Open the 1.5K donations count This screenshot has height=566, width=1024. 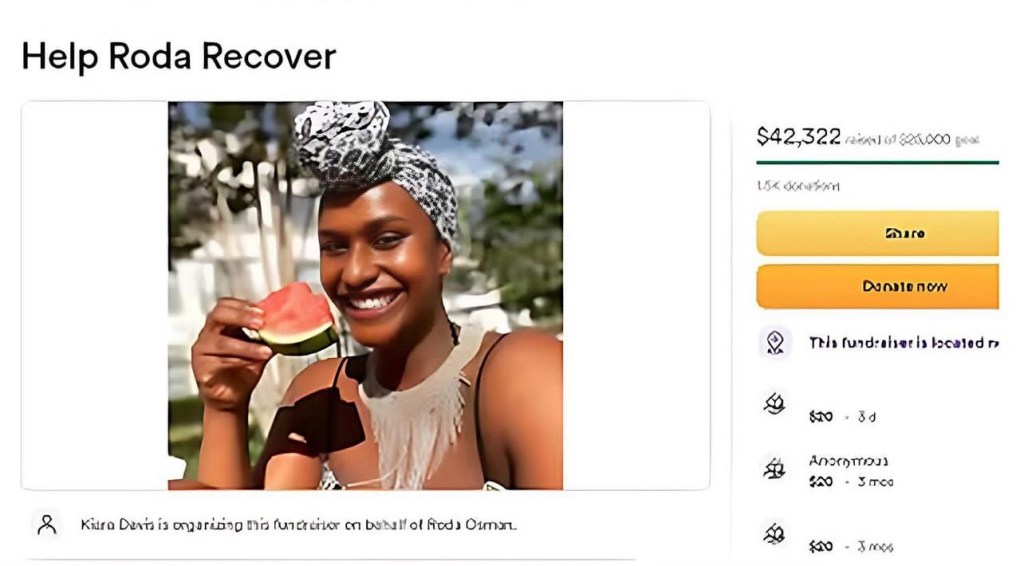[798, 186]
